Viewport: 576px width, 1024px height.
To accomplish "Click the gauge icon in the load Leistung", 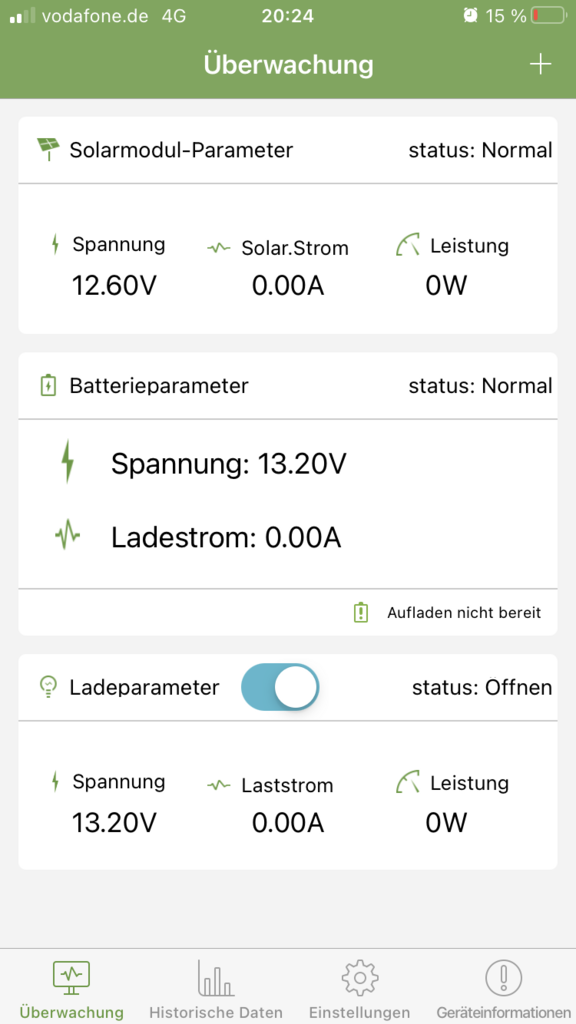I will (x=408, y=782).
